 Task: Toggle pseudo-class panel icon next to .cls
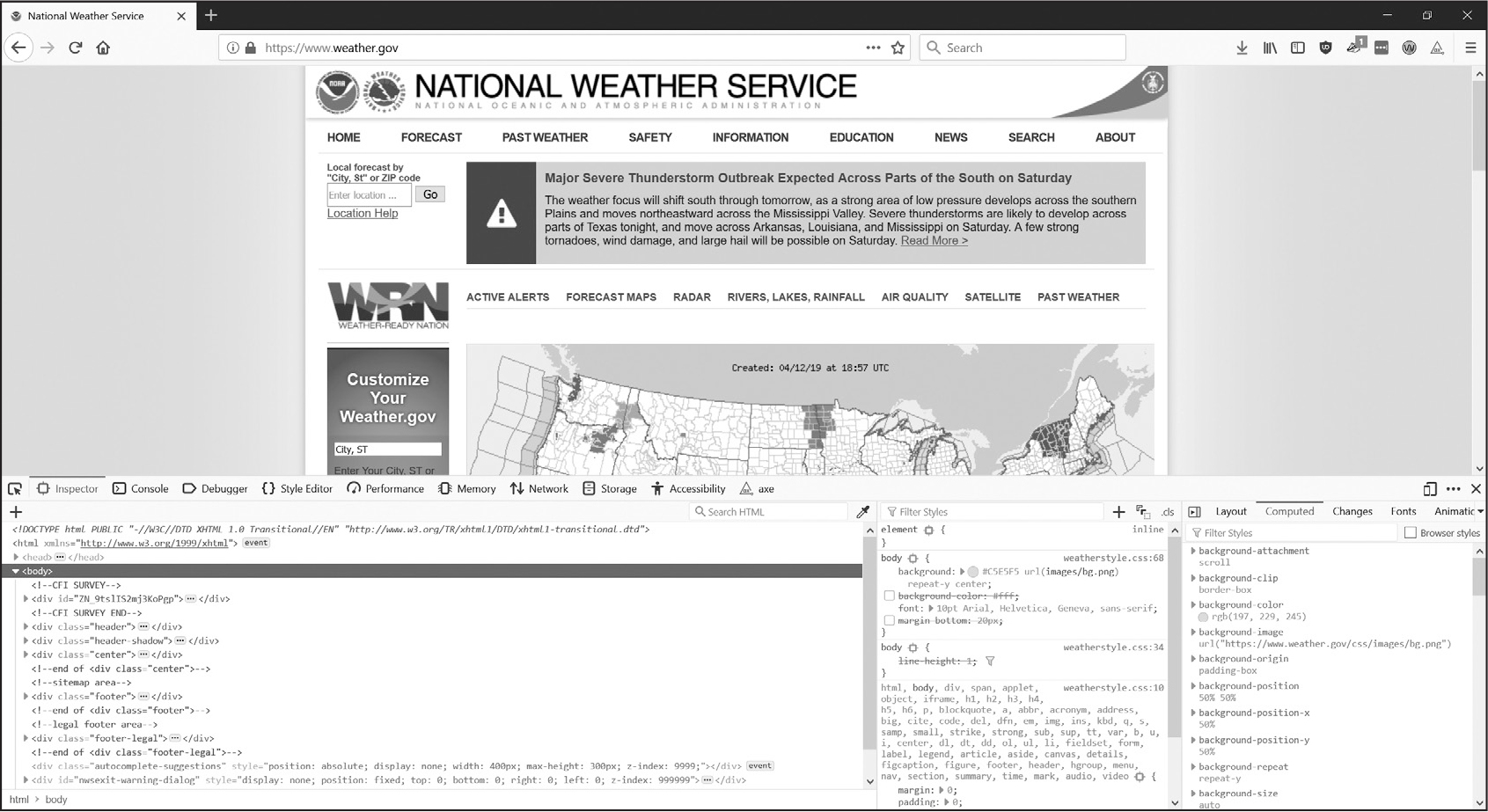coord(1143,511)
